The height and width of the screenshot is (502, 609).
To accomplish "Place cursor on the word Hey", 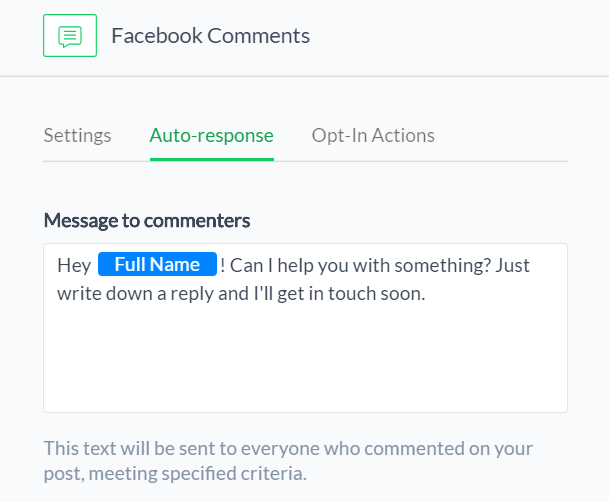I will (73, 265).
